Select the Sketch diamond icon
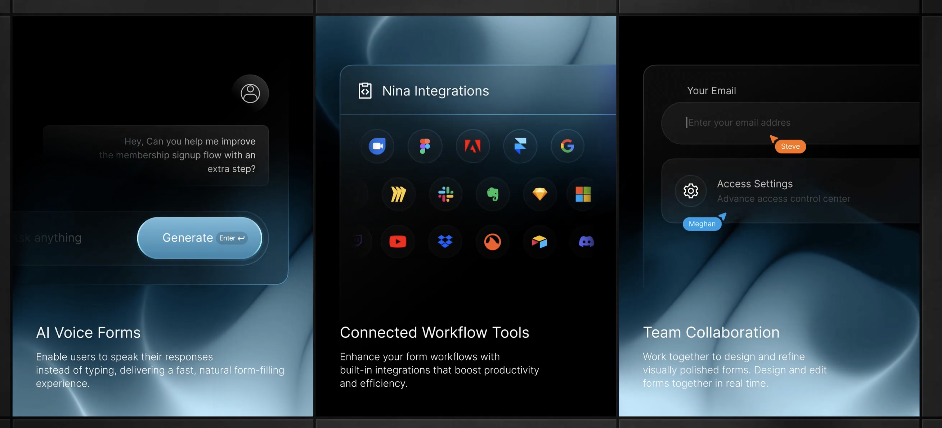 coord(540,194)
